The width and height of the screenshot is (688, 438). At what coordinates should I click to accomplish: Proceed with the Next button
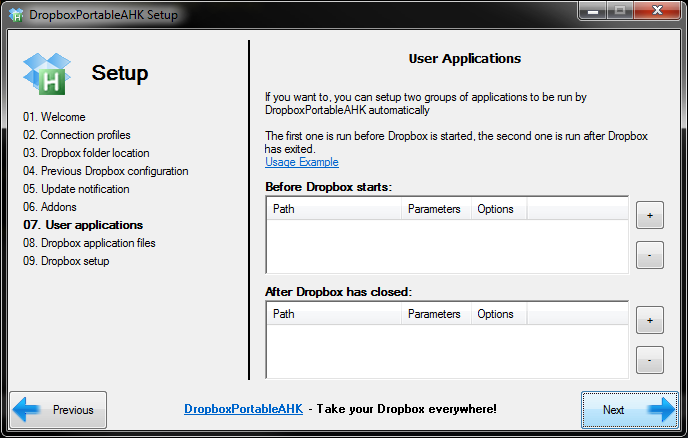point(630,409)
